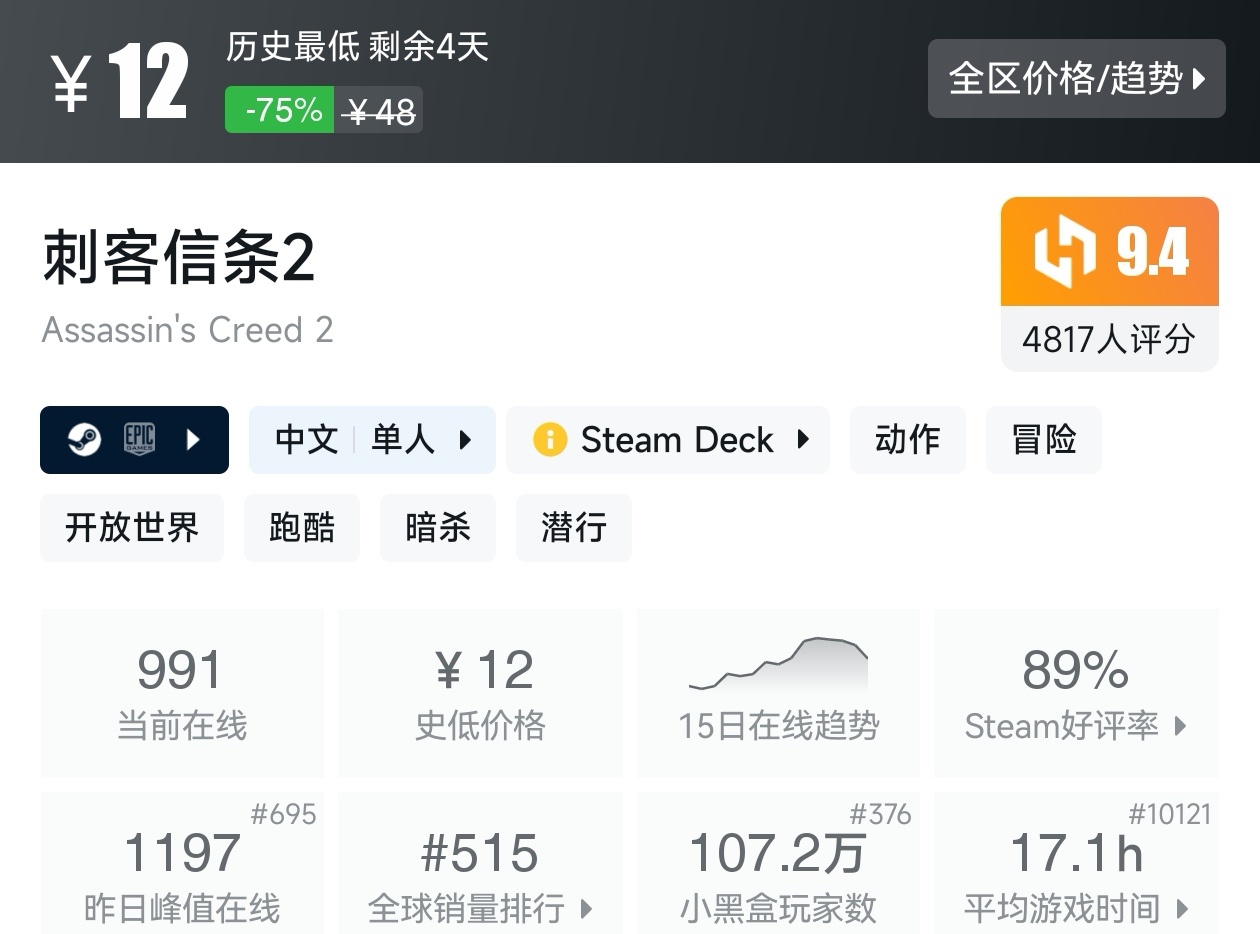The image size is (1260, 934).
Task: Open 全区价格/趋势 panel
Action: [x=1076, y=79]
